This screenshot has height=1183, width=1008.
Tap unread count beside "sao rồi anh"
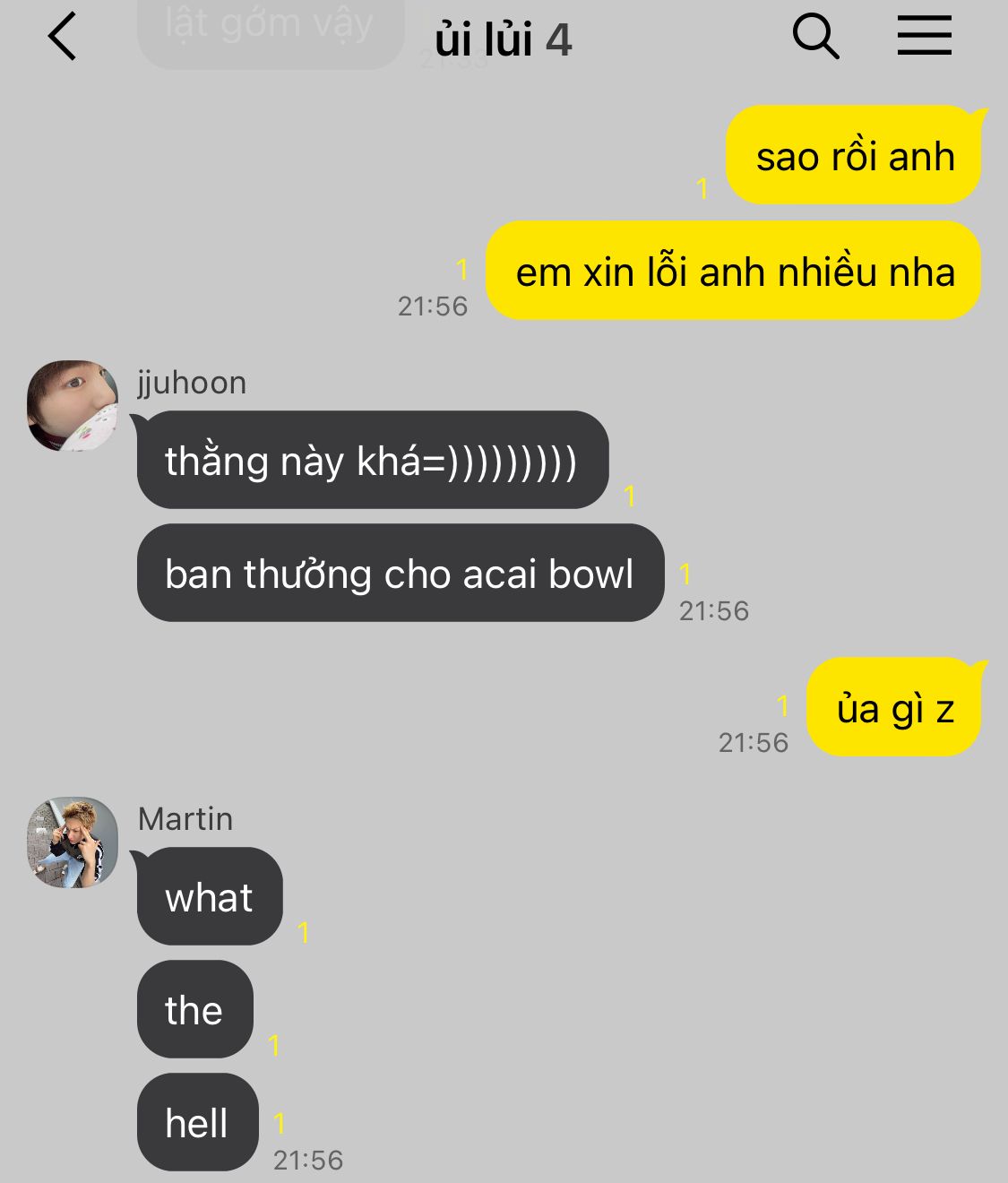[x=702, y=188]
